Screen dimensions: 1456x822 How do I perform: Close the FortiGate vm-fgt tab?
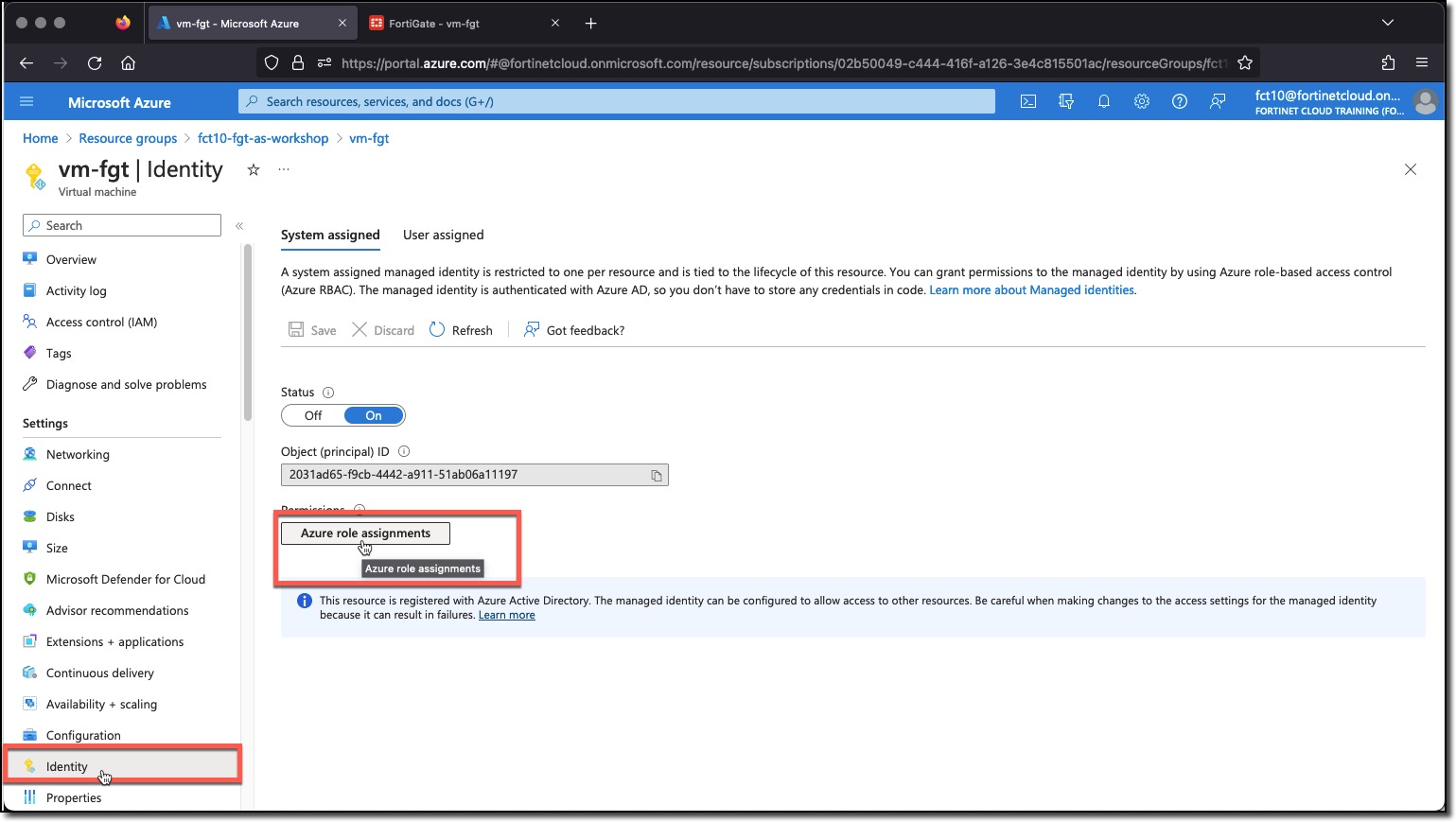click(x=555, y=24)
